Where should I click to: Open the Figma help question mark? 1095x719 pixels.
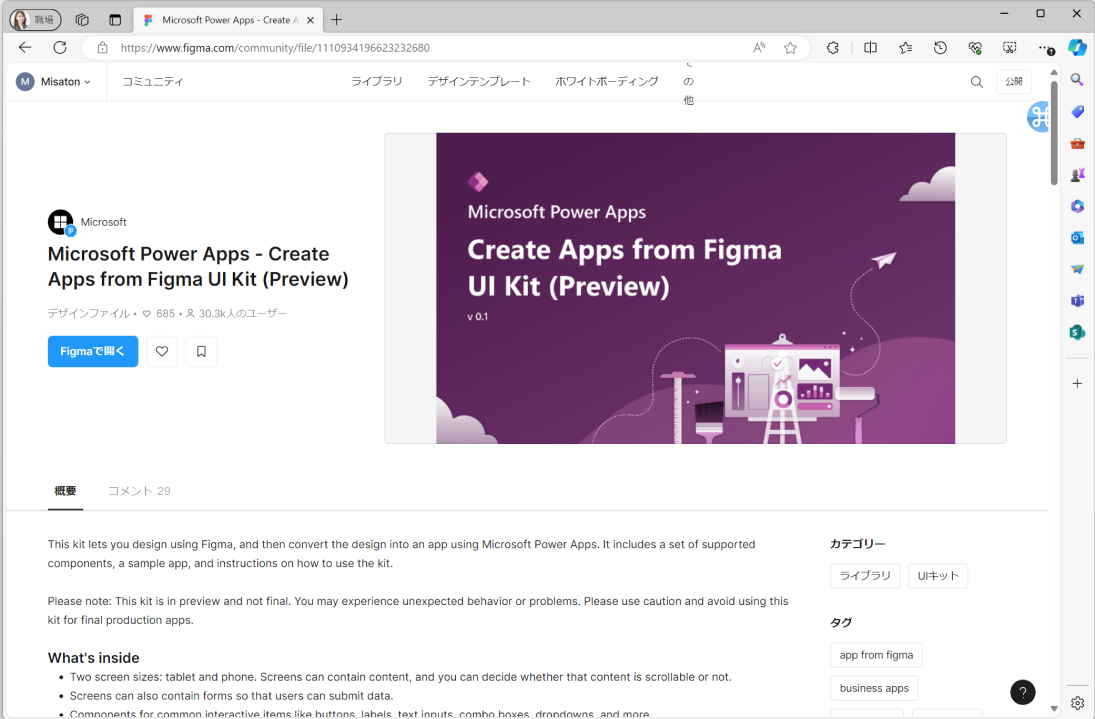(x=1022, y=692)
